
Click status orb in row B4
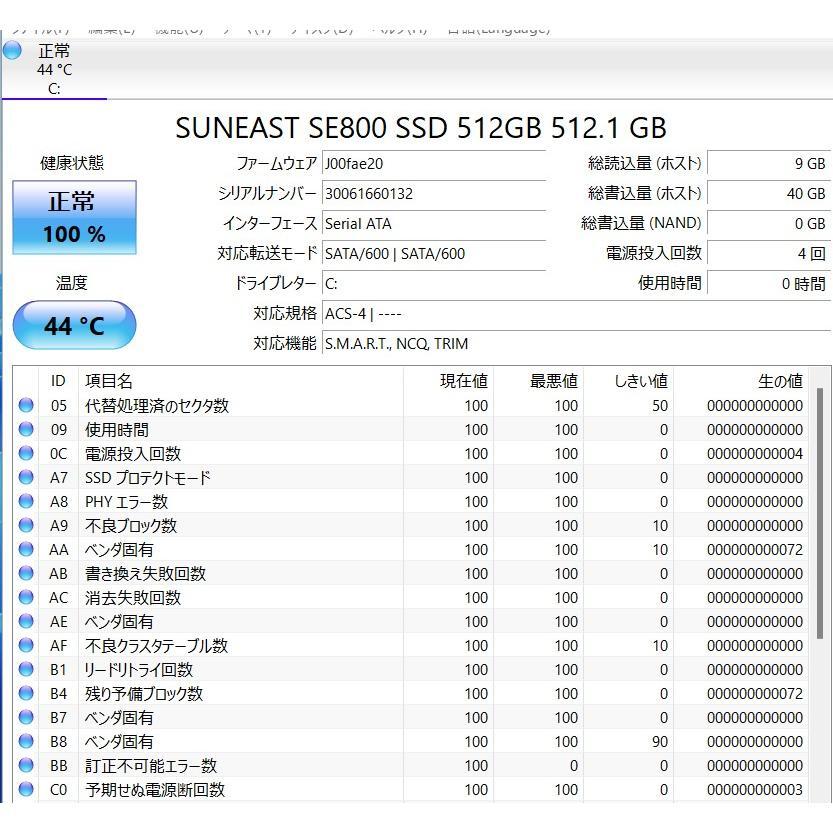[26, 693]
